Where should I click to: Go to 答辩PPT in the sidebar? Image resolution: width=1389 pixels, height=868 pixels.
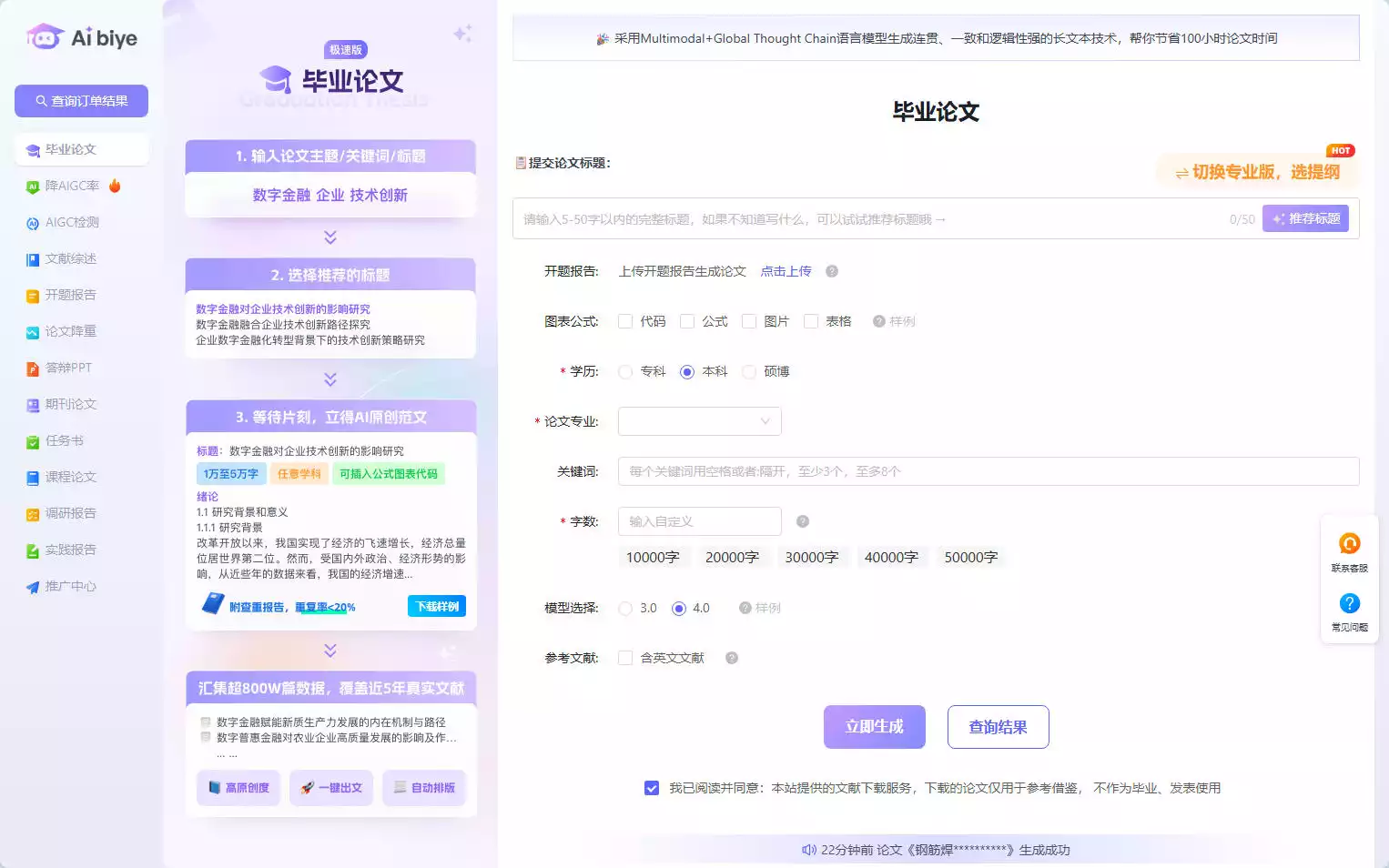pos(68,368)
